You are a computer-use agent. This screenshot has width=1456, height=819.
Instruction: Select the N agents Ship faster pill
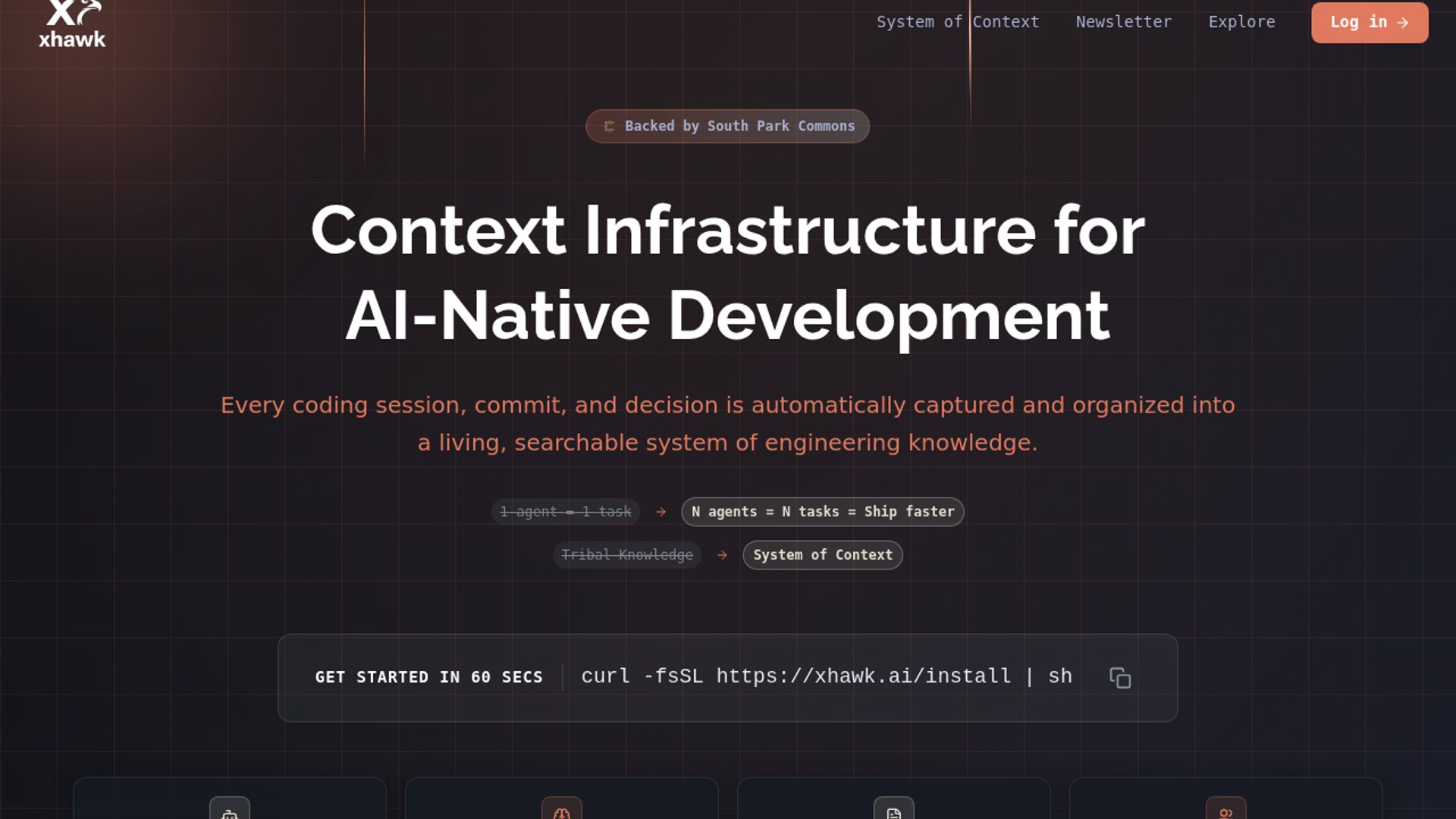pos(822,512)
